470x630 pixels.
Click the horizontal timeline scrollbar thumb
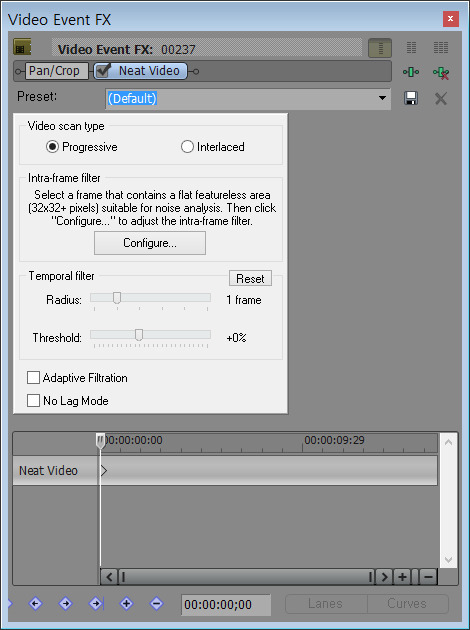(247, 577)
